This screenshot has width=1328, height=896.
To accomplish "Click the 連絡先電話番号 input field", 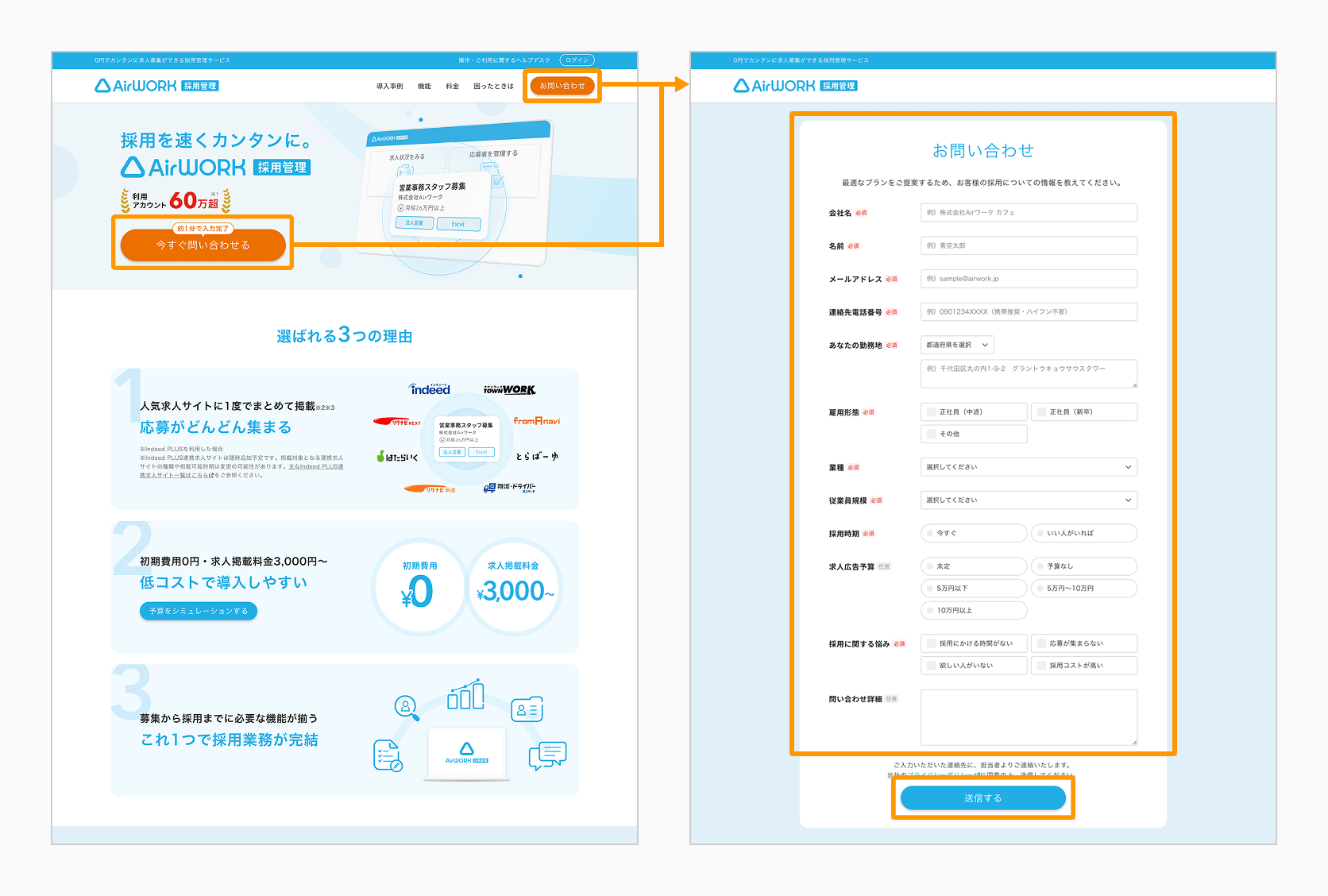I will tap(1029, 311).
